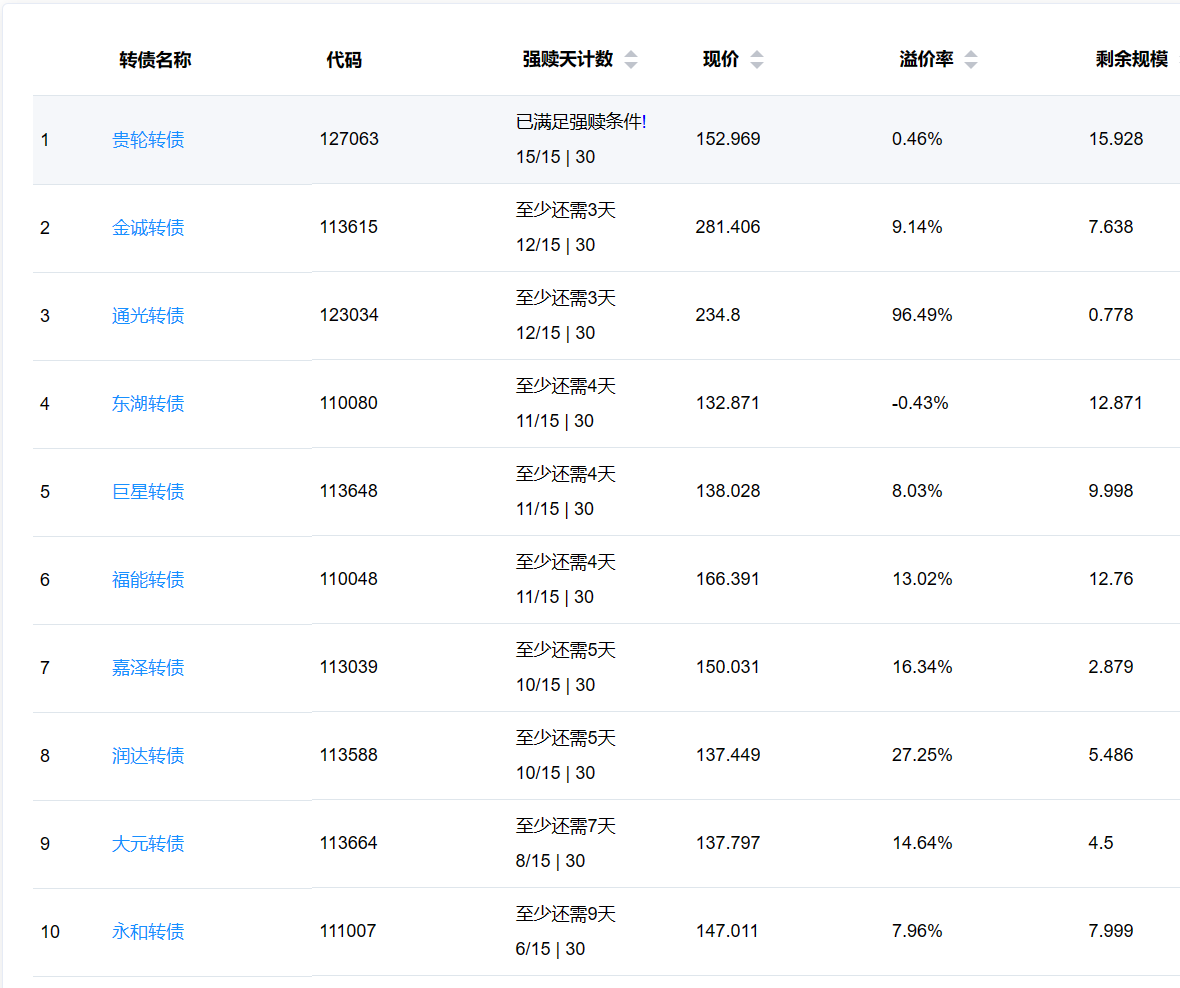The height and width of the screenshot is (988, 1180).
Task: Click the 现价 column sort arrows
Action: point(756,60)
